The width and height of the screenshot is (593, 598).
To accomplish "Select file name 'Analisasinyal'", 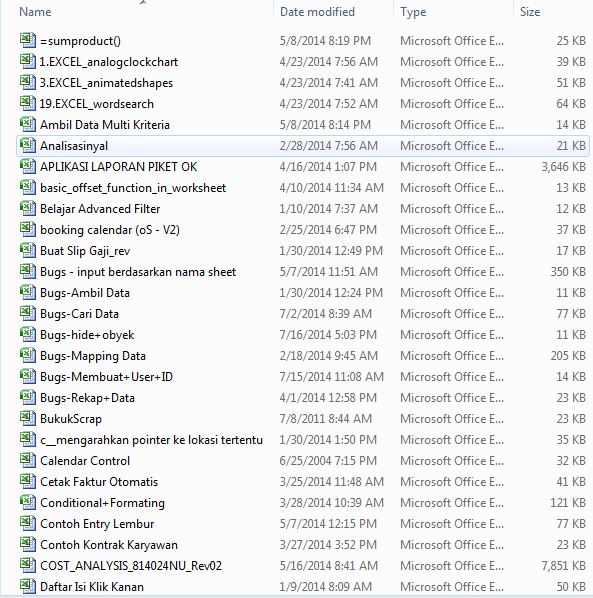I will (74, 146).
